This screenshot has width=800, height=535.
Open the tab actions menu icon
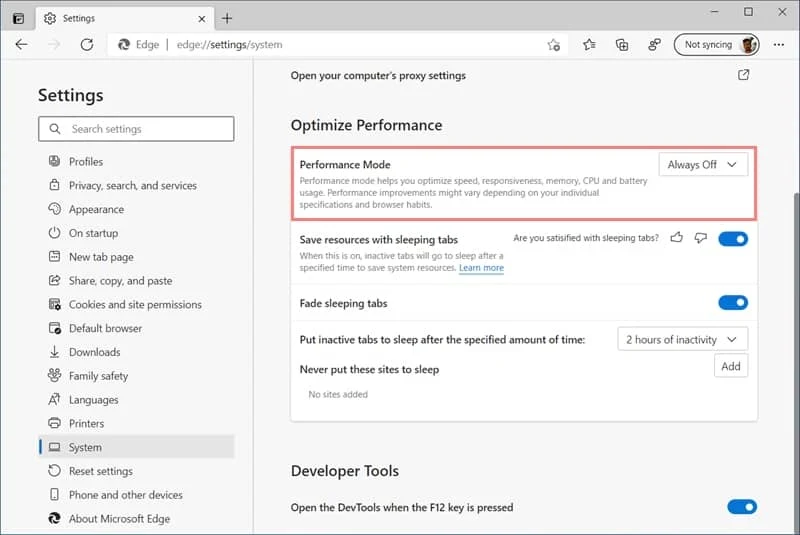[x=18, y=18]
